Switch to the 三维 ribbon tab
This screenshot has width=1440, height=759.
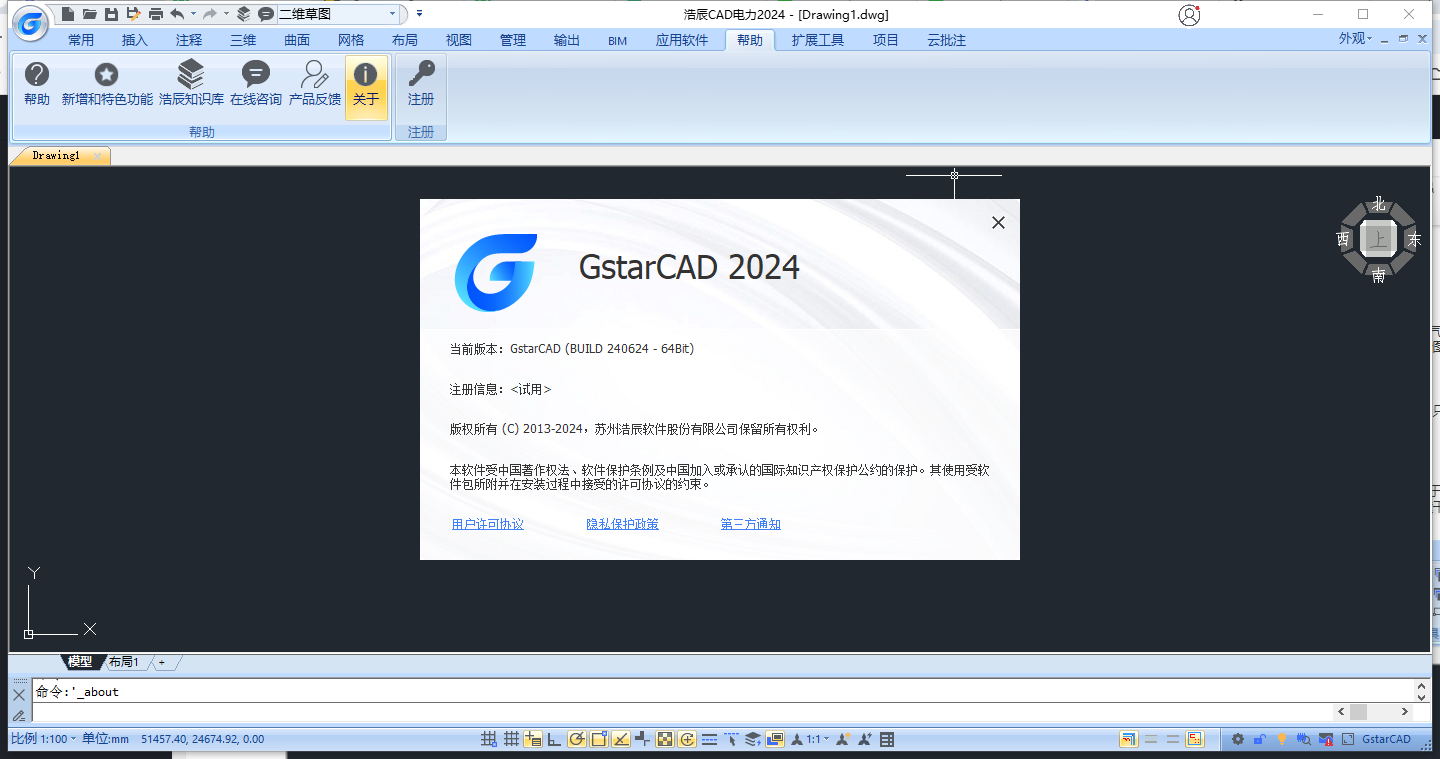243,40
